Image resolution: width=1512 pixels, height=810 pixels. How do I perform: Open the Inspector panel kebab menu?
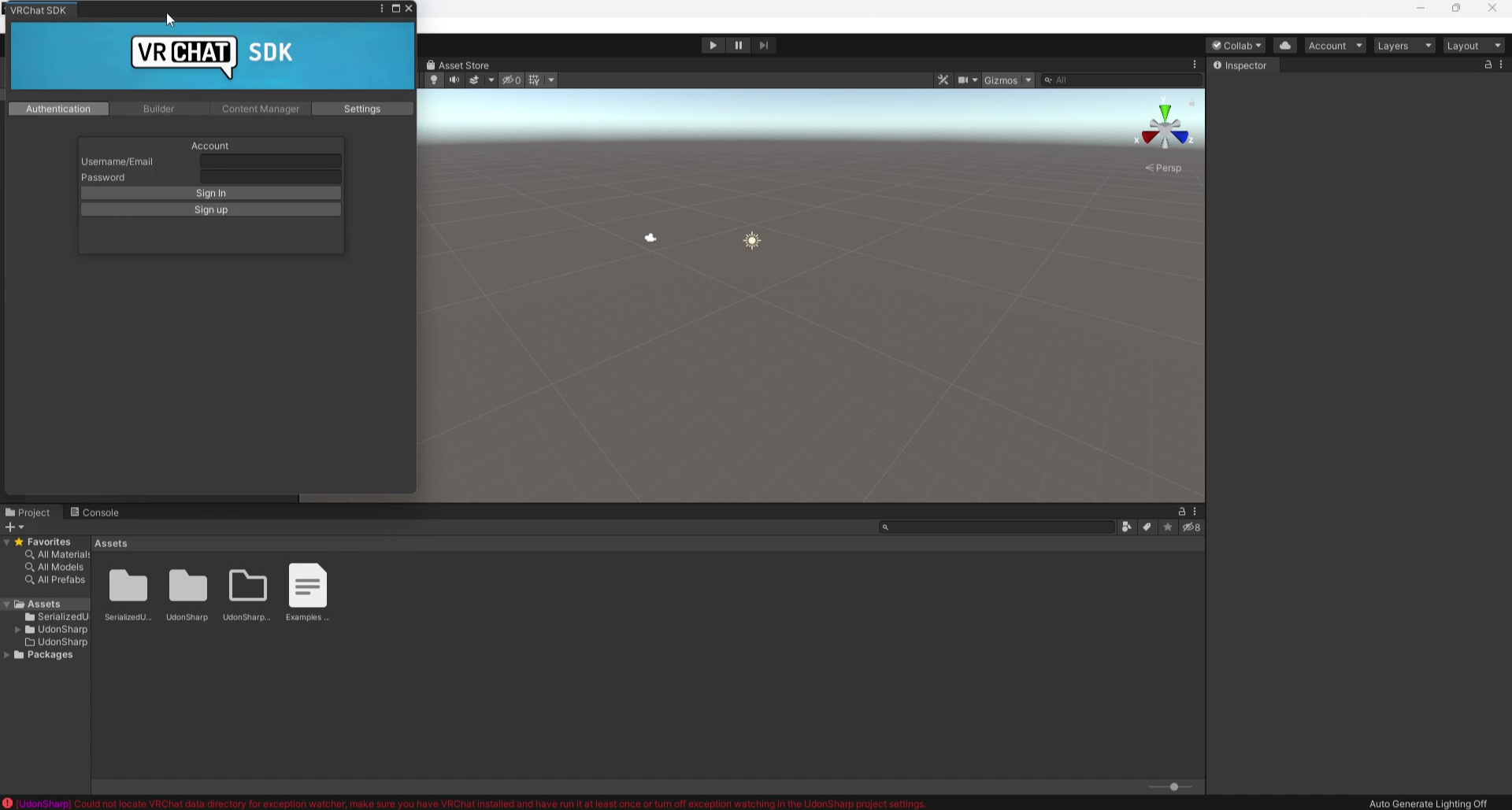pyautogui.click(x=1501, y=65)
